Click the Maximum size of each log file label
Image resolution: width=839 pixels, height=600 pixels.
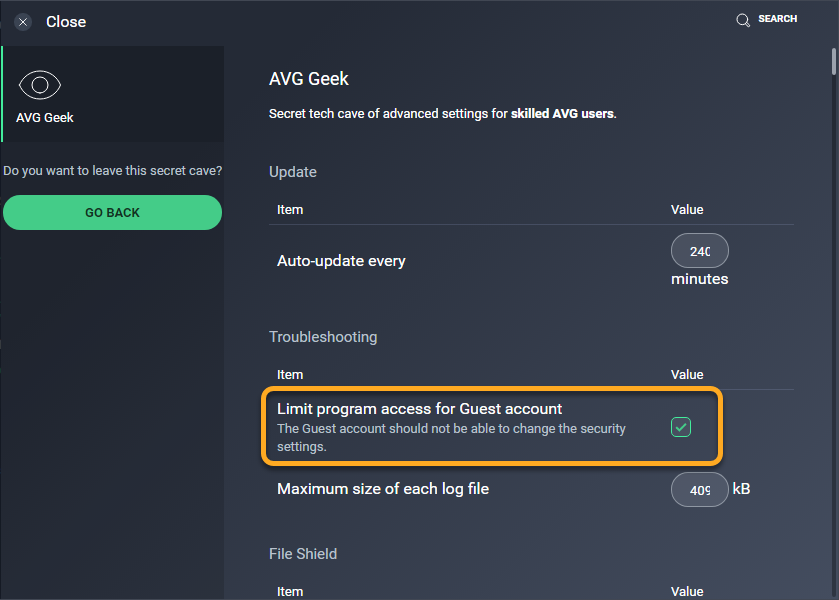(x=383, y=489)
